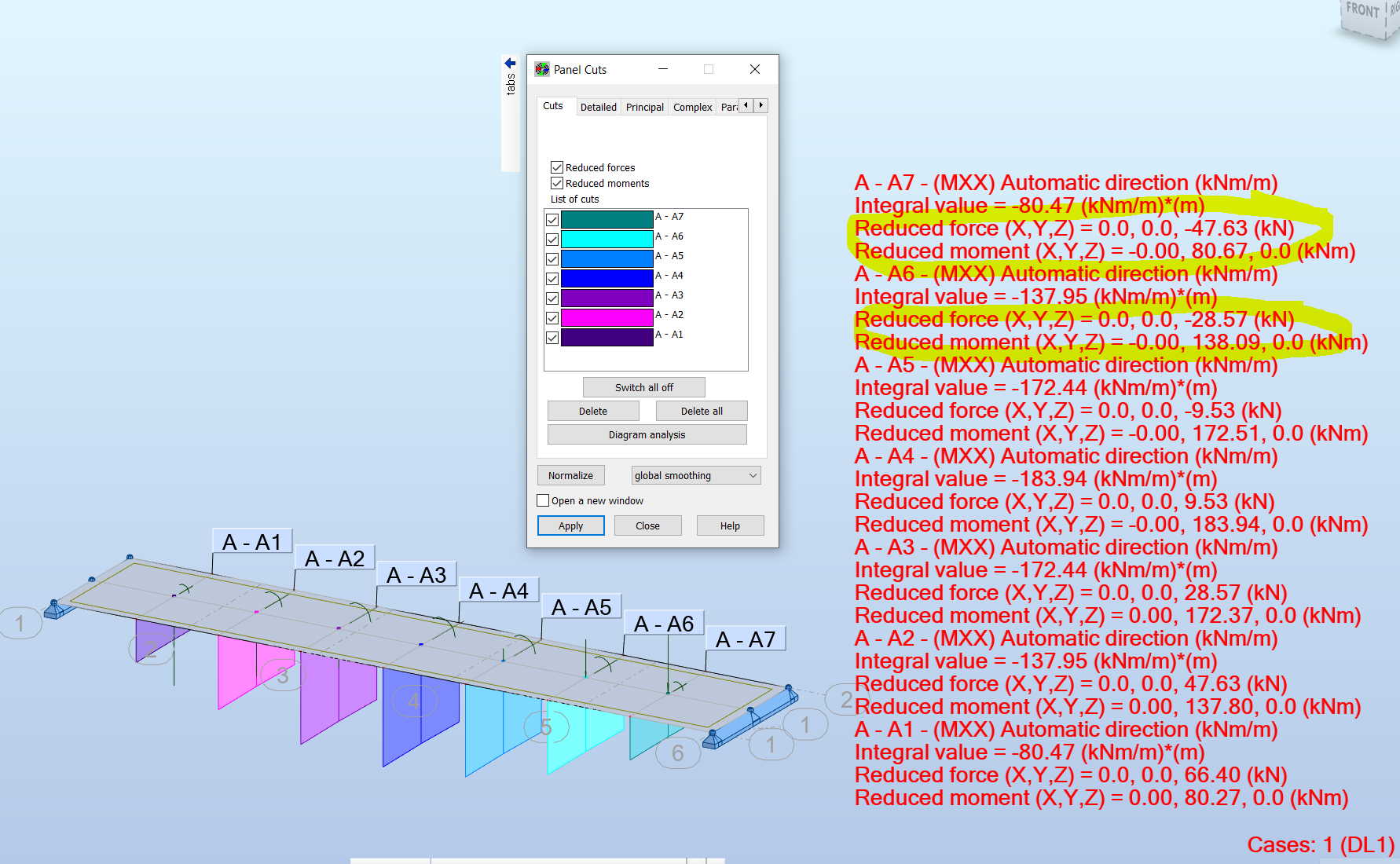Click the Switch all off button

click(x=643, y=386)
